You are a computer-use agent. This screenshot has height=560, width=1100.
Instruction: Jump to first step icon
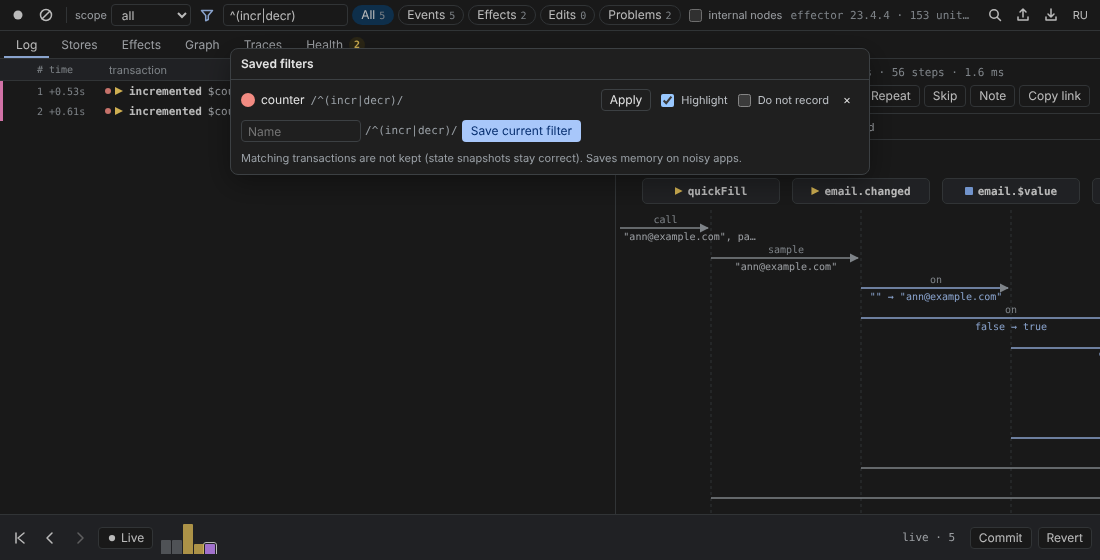click(x=20, y=538)
